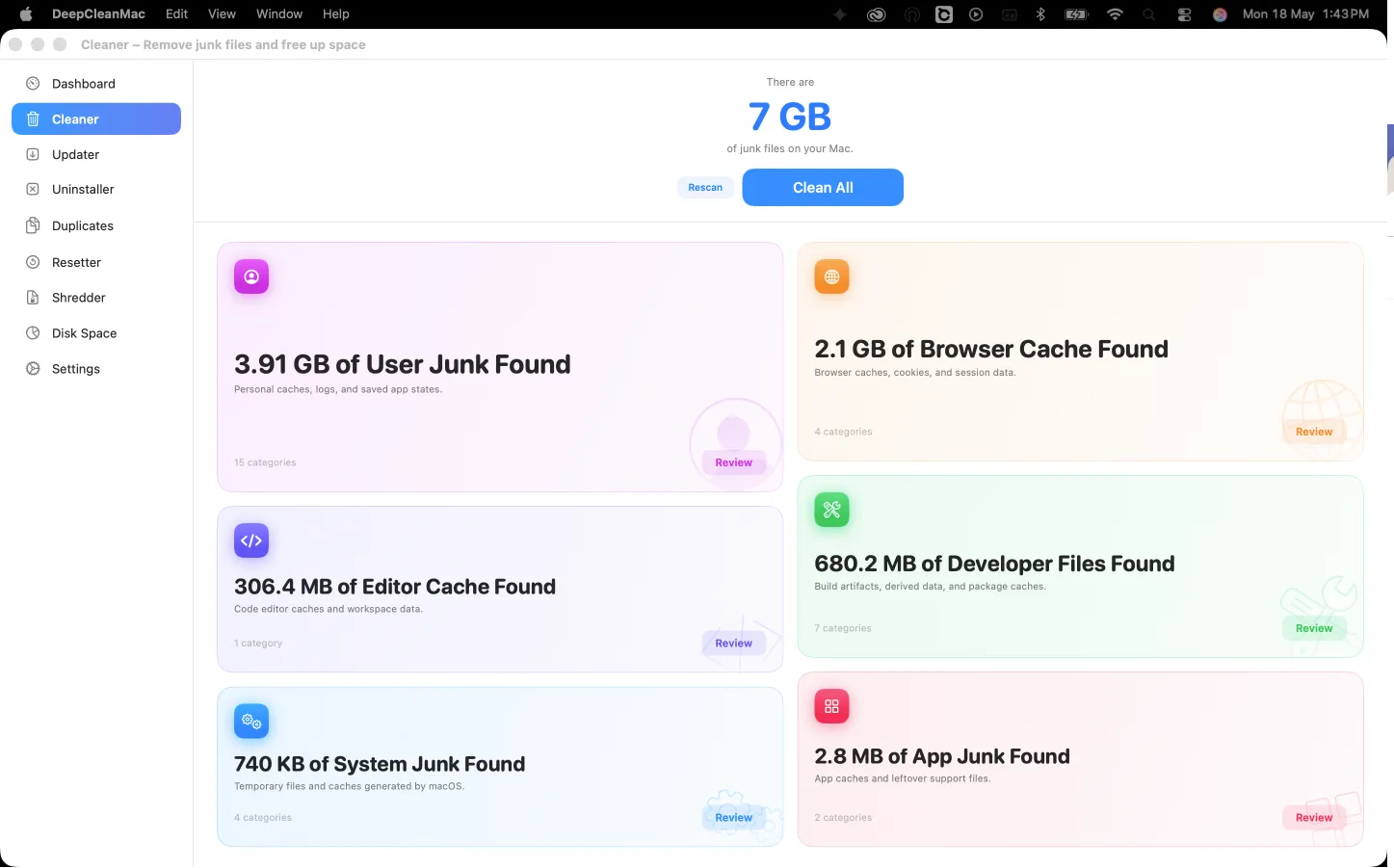Open the View menu
Screen dimensions: 1394x868
[222, 14]
